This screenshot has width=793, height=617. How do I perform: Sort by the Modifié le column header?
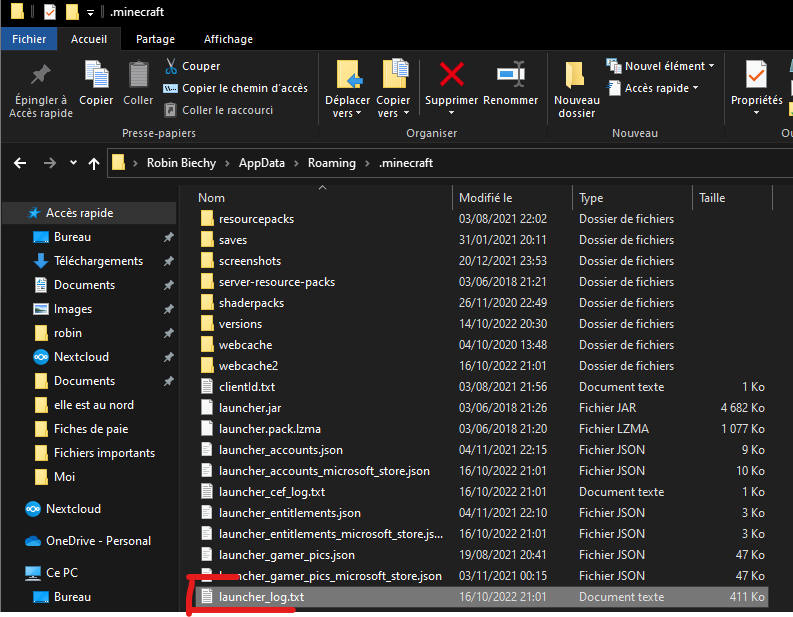(x=486, y=198)
